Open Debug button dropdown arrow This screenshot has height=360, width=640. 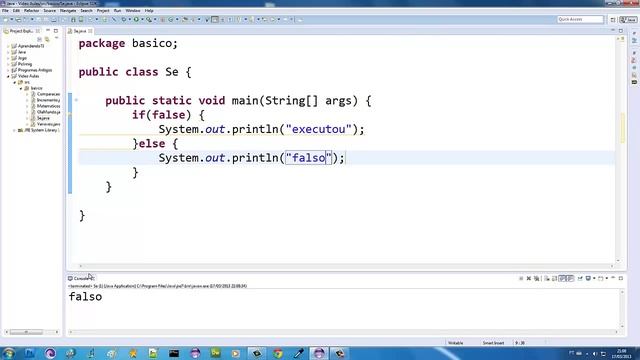(x=129, y=20)
